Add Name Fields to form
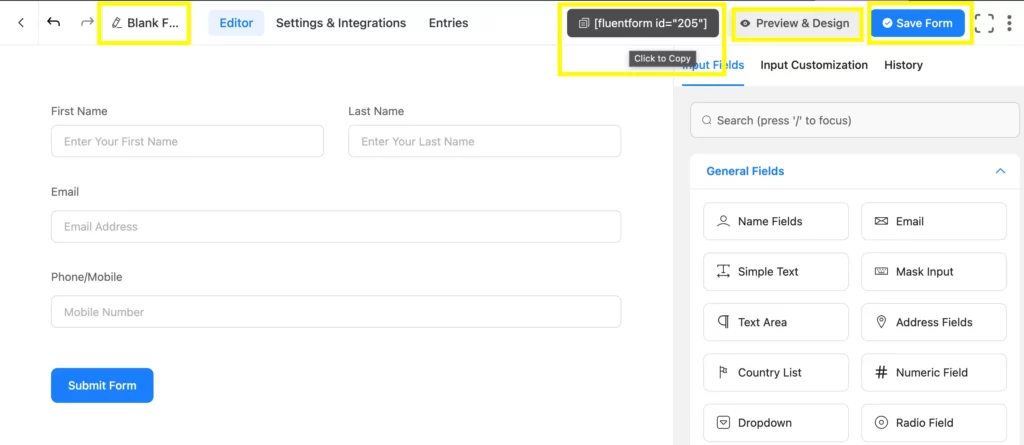The height and width of the screenshot is (445, 1024). [x=775, y=221]
